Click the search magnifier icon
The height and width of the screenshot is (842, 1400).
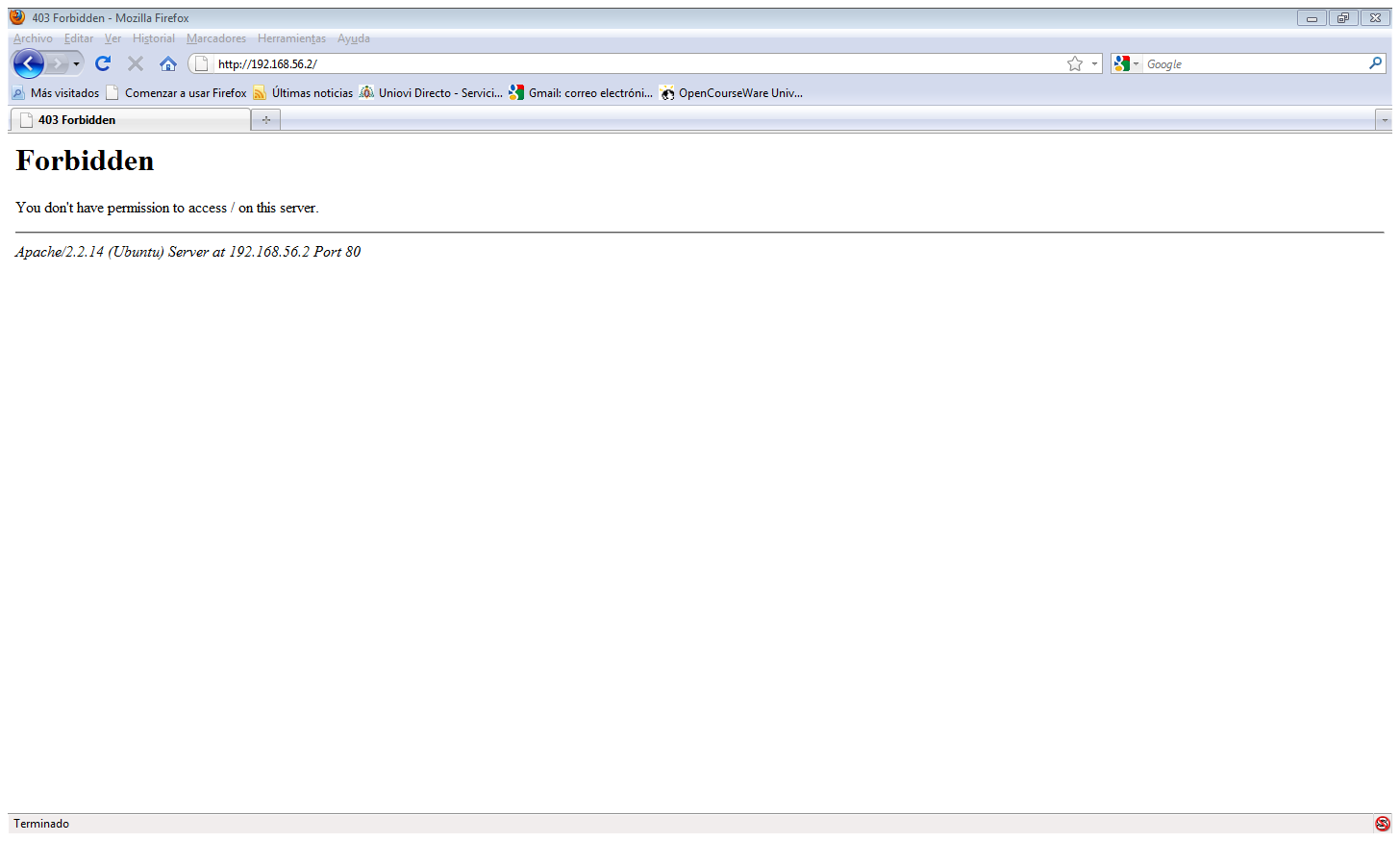tap(1376, 63)
